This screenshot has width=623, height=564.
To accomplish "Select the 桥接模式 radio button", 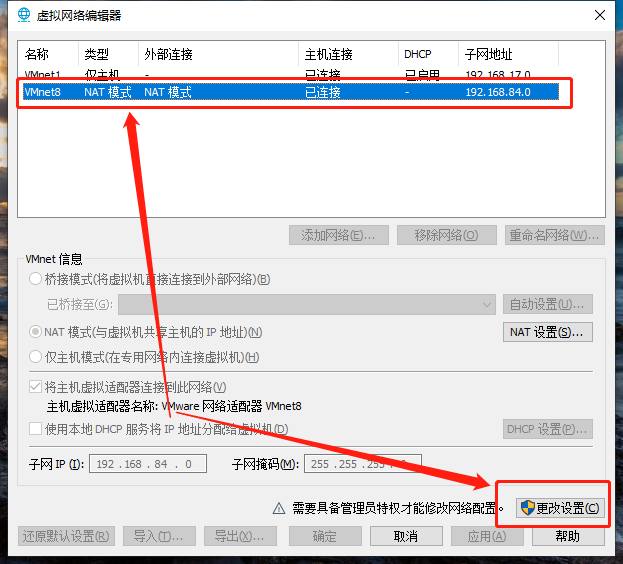I will click(x=35, y=279).
